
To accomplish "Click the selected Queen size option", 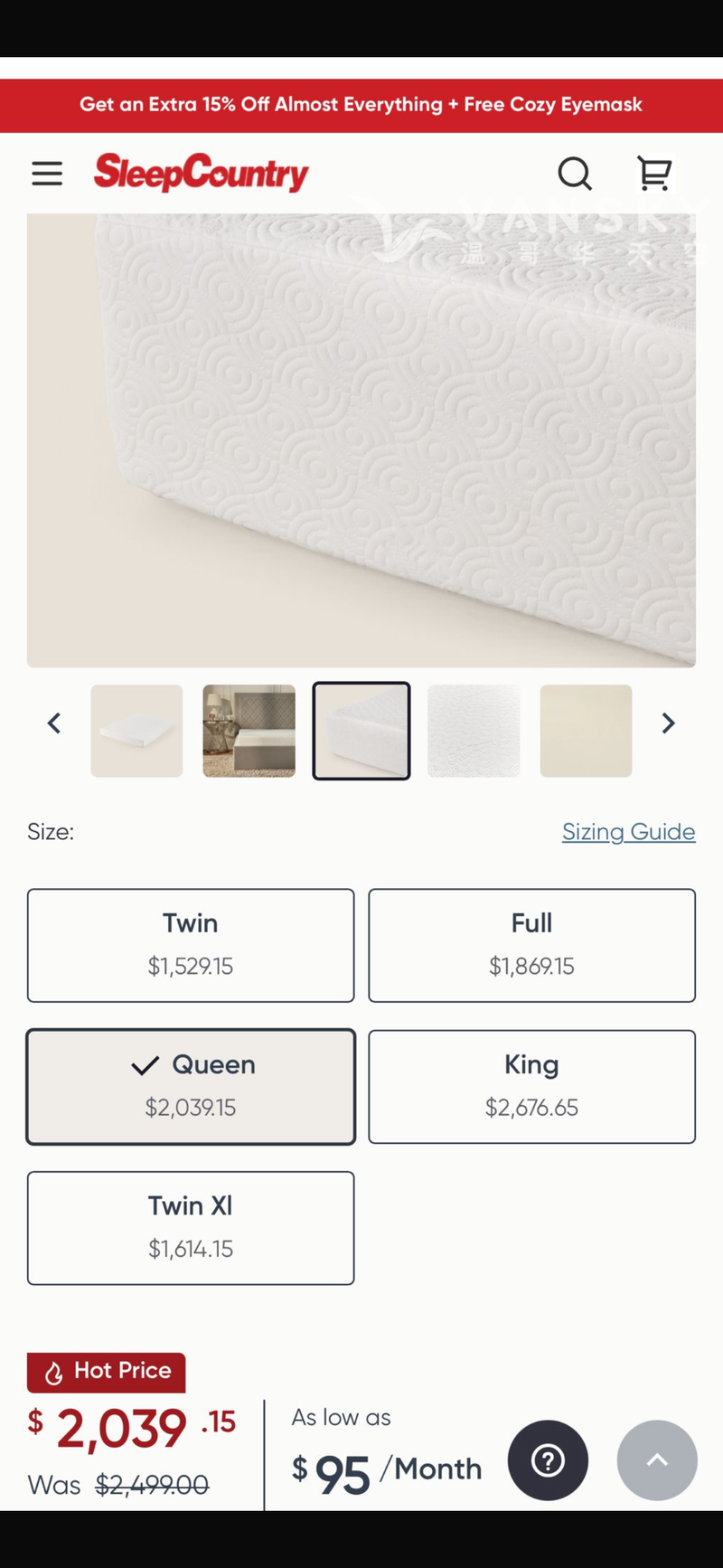I will pos(191,1086).
